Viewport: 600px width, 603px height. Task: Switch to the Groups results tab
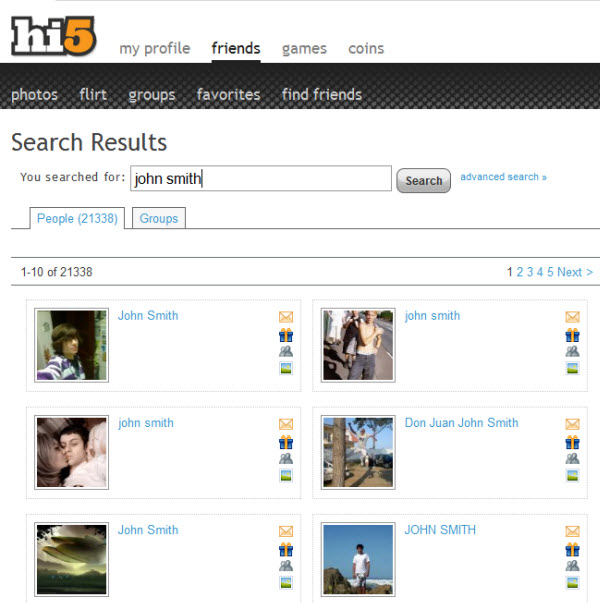[159, 218]
